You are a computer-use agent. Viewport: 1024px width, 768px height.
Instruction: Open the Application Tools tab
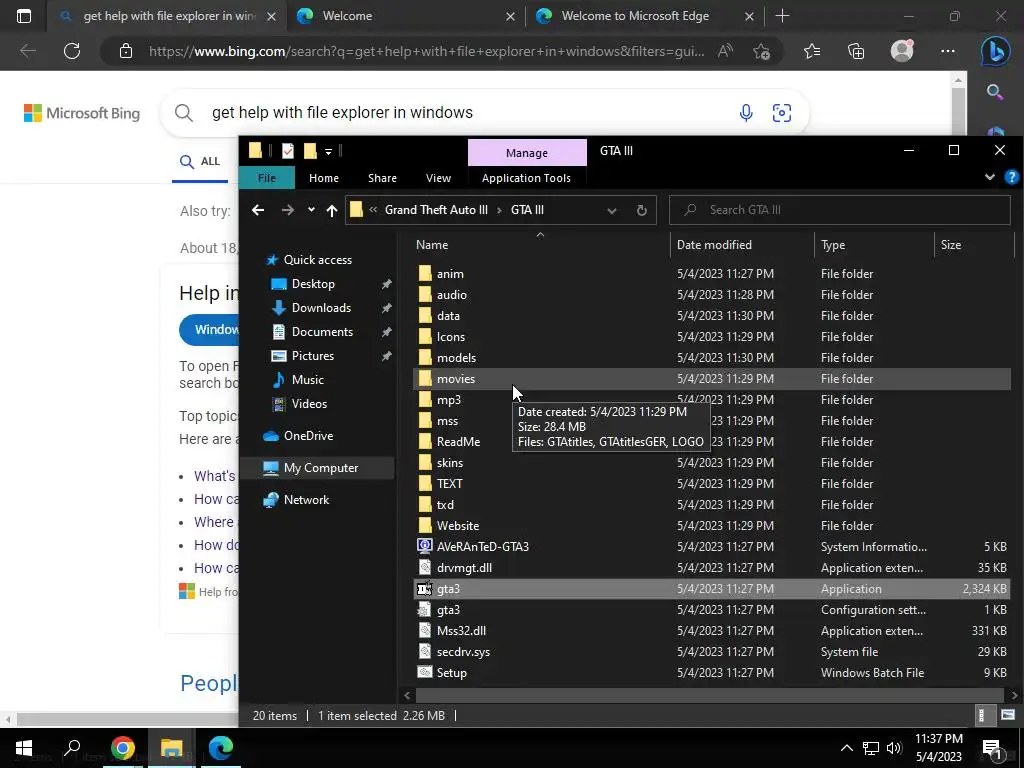tap(526, 178)
